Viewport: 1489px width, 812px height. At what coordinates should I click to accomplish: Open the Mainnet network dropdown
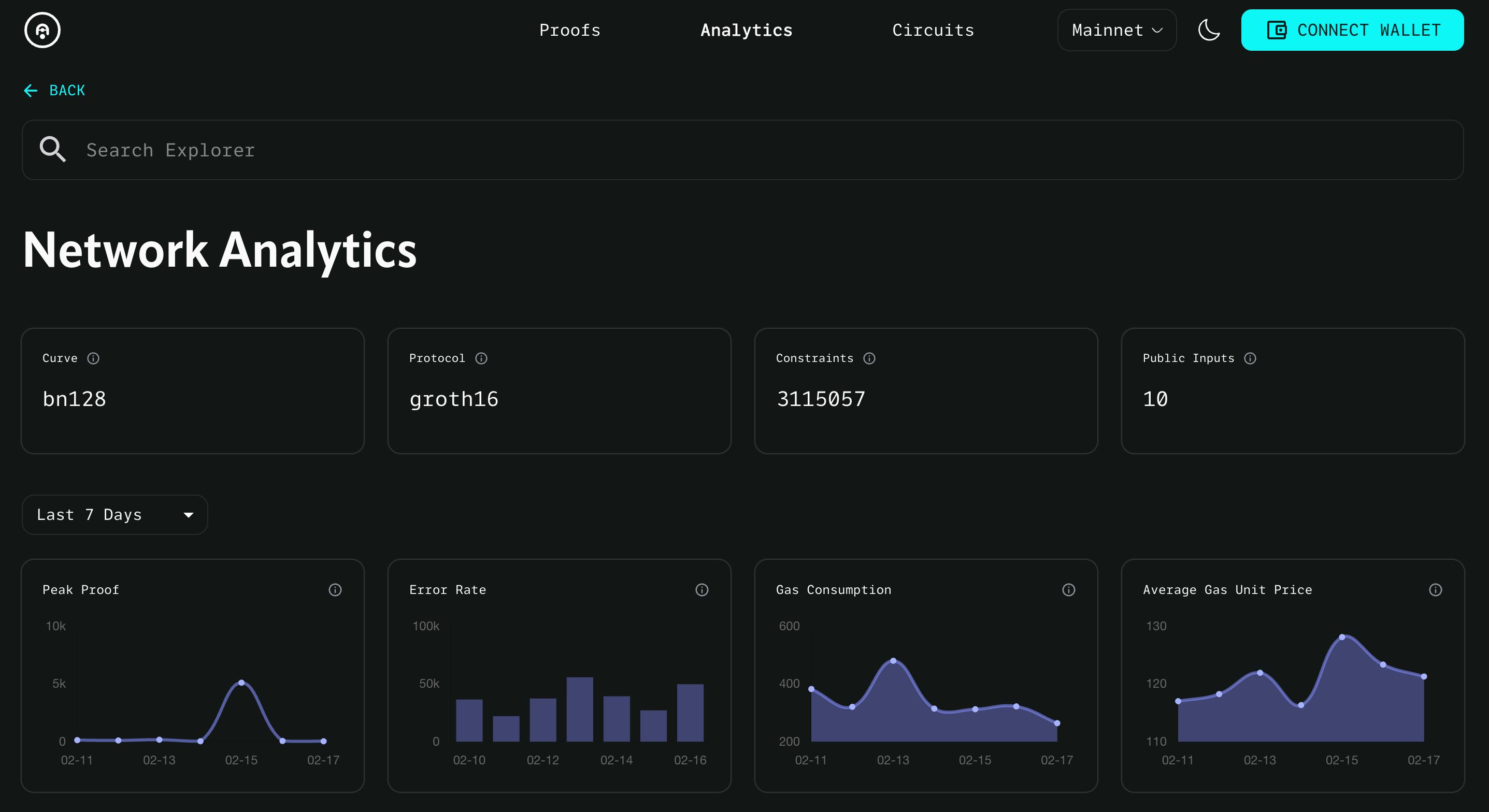point(1117,30)
